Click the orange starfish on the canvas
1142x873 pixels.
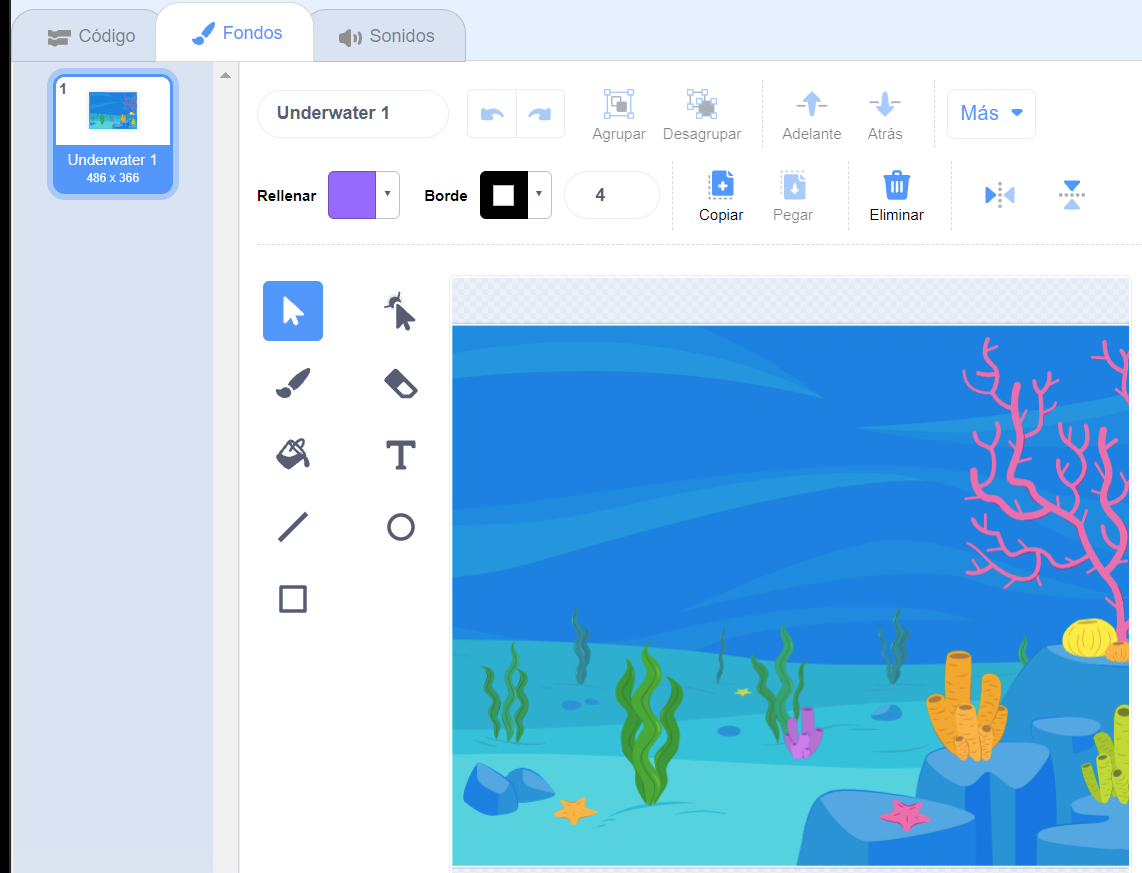(575, 810)
